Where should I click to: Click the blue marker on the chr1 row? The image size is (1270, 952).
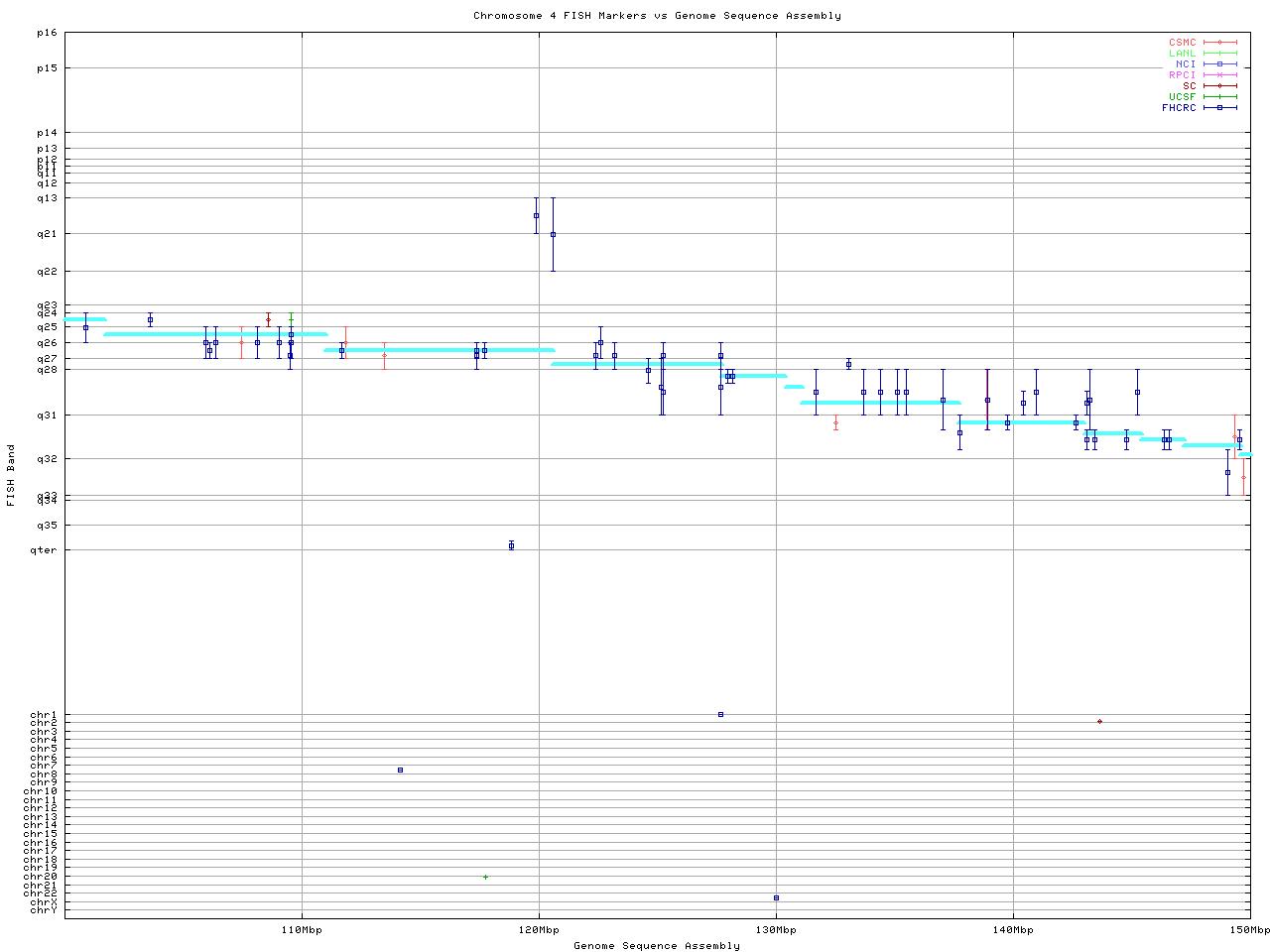coord(720,714)
